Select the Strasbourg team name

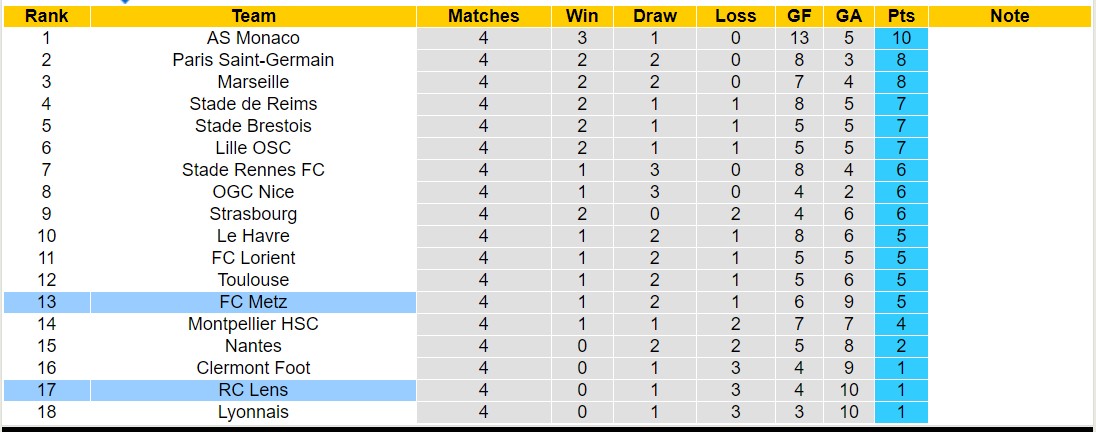click(x=253, y=214)
